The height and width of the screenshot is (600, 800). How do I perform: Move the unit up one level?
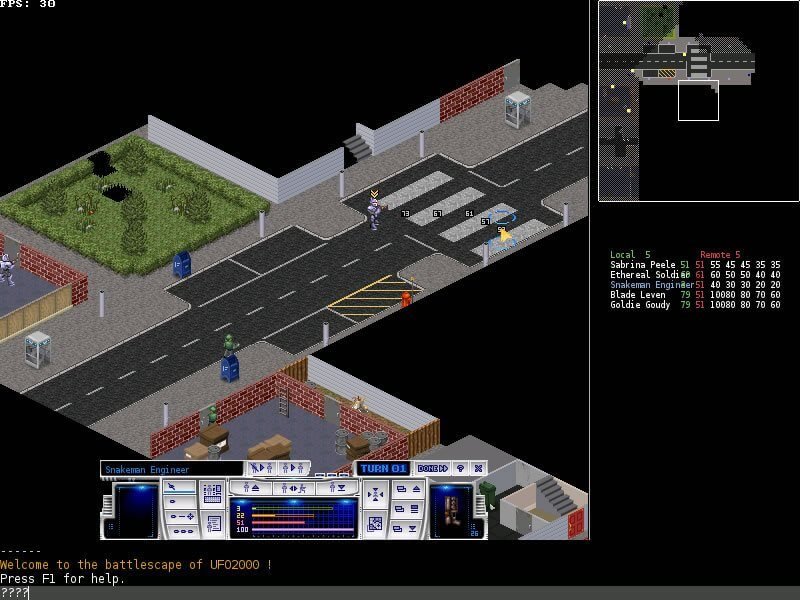pyautogui.click(x=251, y=488)
